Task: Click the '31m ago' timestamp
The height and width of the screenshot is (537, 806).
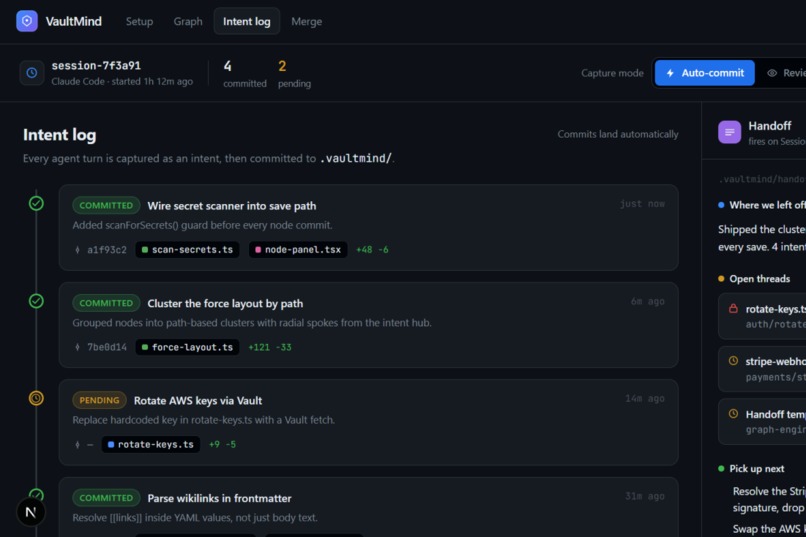Action: (645, 496)
